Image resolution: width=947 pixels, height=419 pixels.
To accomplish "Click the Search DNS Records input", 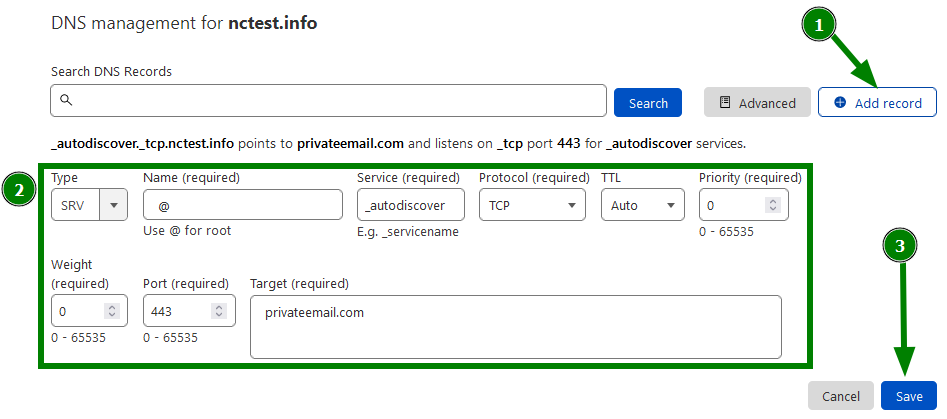I will pyautogui.click(x=329, y=100).
